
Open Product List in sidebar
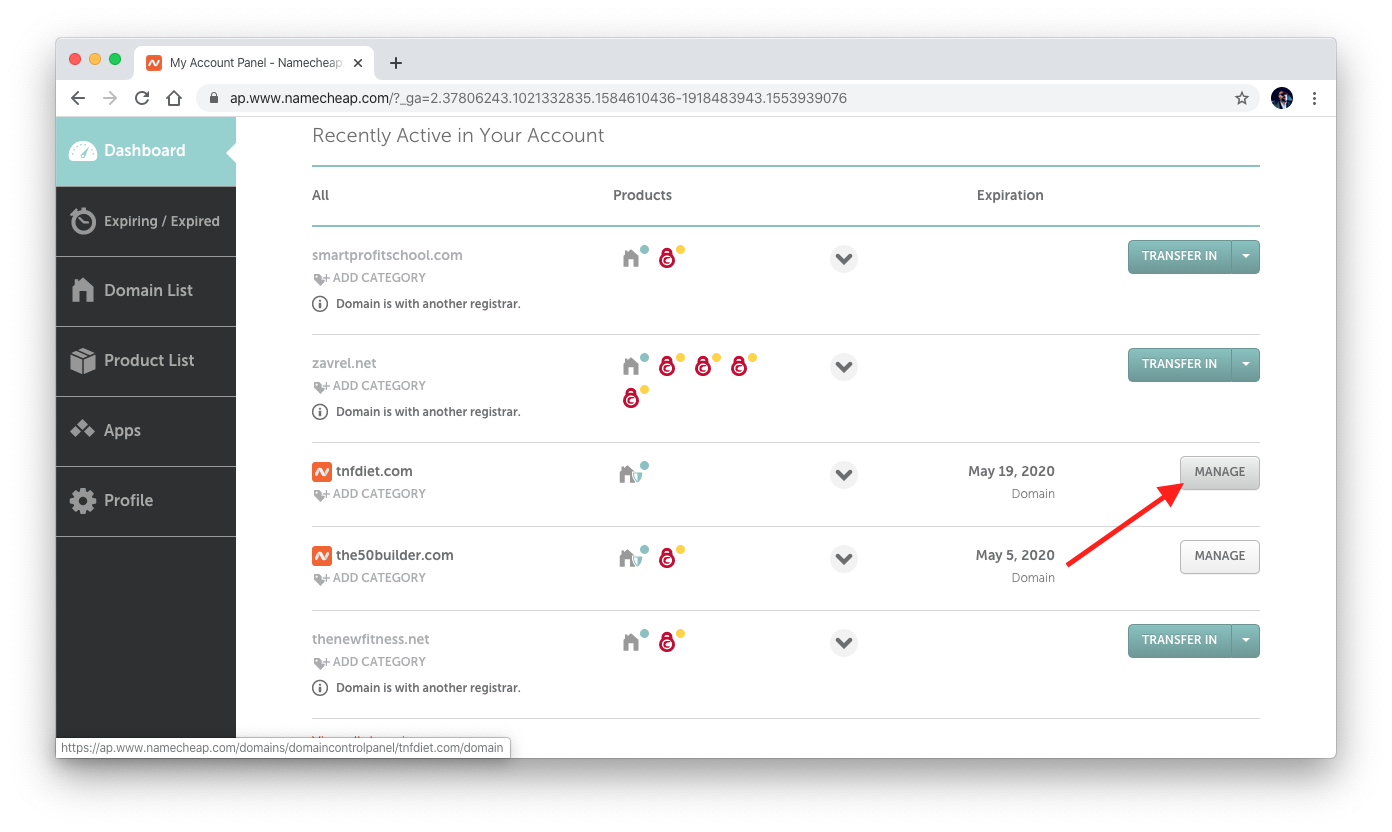click(146, 361)
